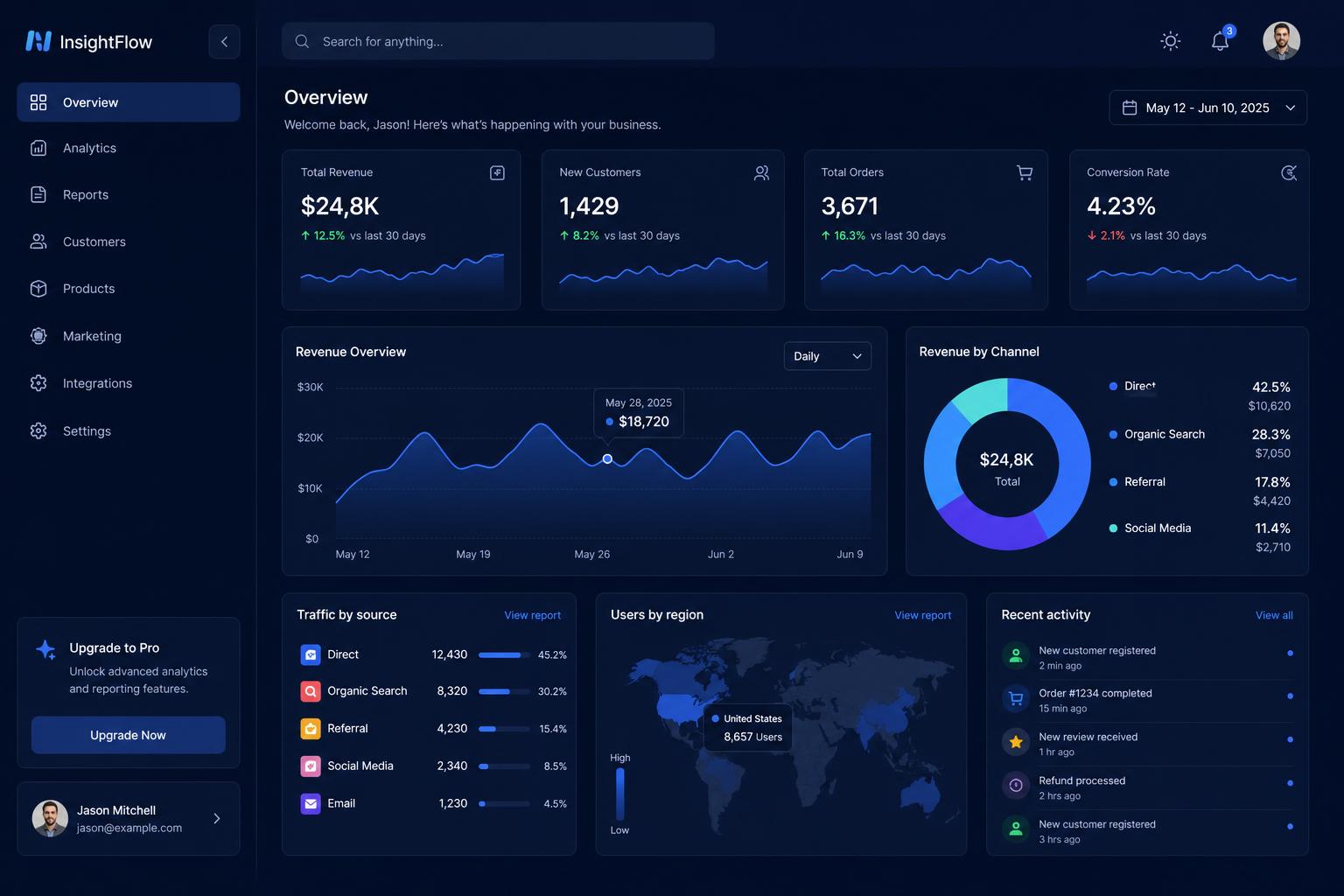Click the Upgrade to Pro sparkle icon
The image size is (1344, 896).
tap(45, 649)
